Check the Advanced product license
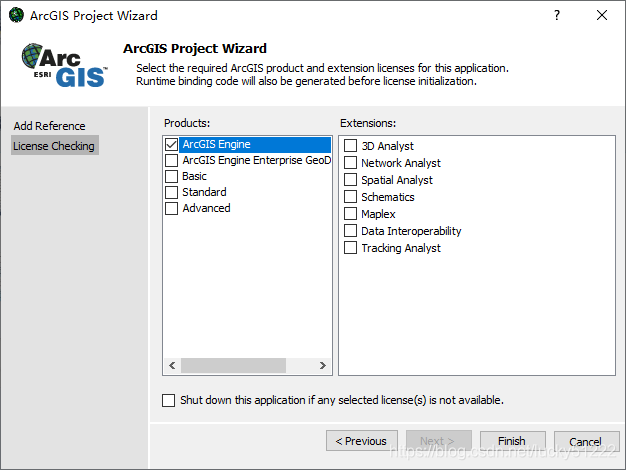626x470 pixels. (172, 208)
